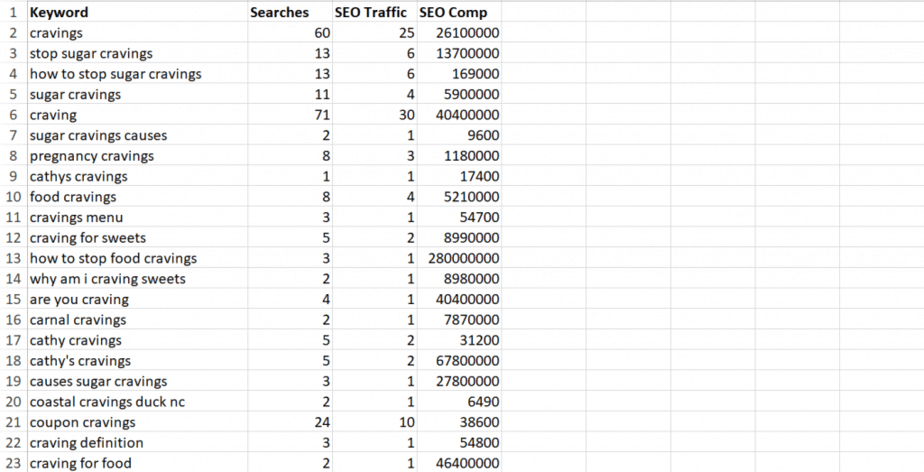The width and height of the screenshot is (924, 472).
Task: Click the 'why am i craving sweets' cell
Action: click(107, 279)
